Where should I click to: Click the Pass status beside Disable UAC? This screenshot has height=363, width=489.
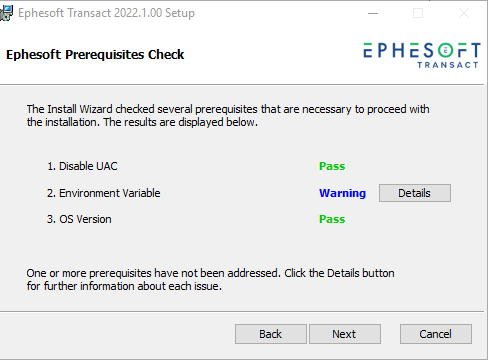[332, 166]
